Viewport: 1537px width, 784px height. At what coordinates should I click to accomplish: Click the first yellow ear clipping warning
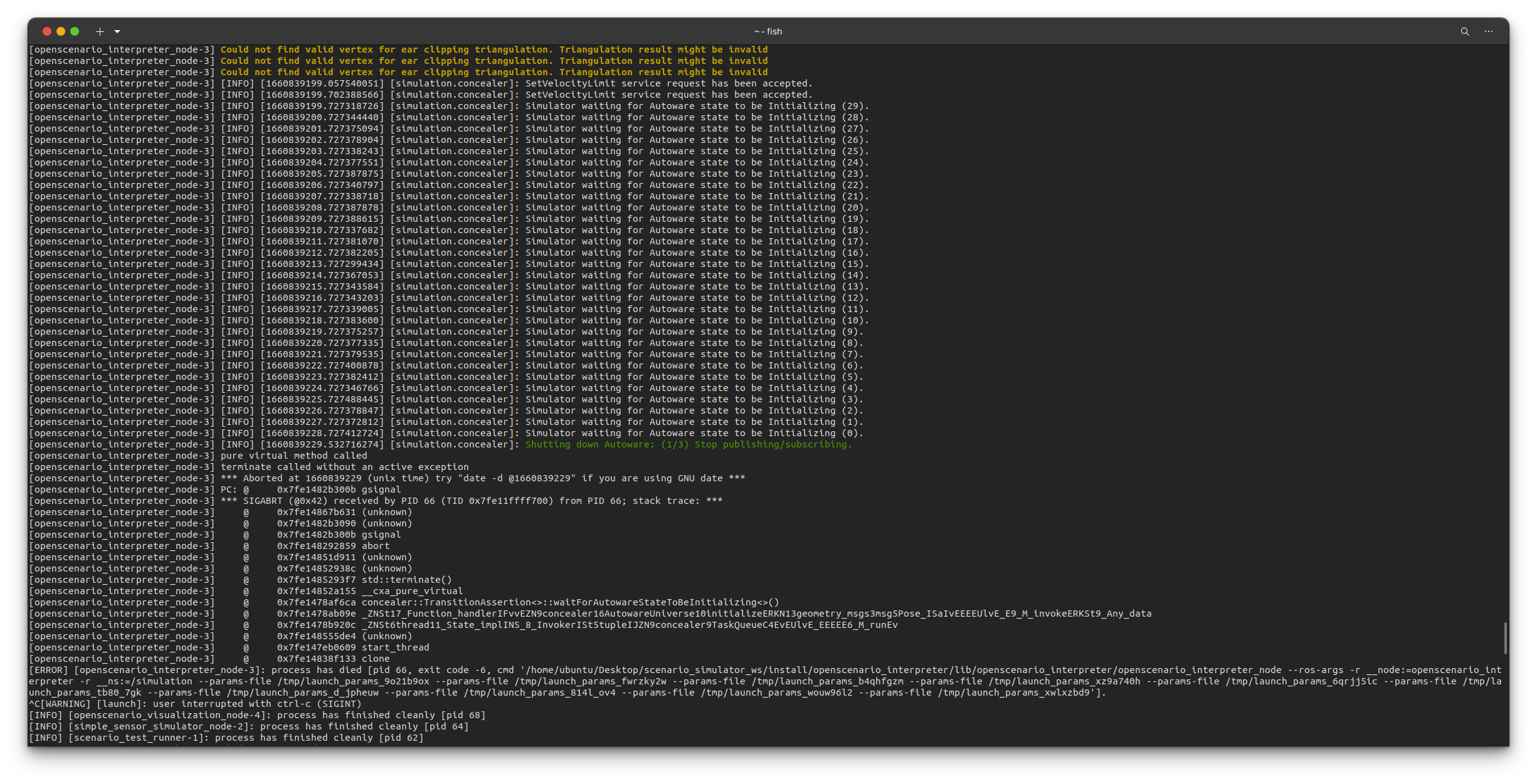click(x=494, y=50)
